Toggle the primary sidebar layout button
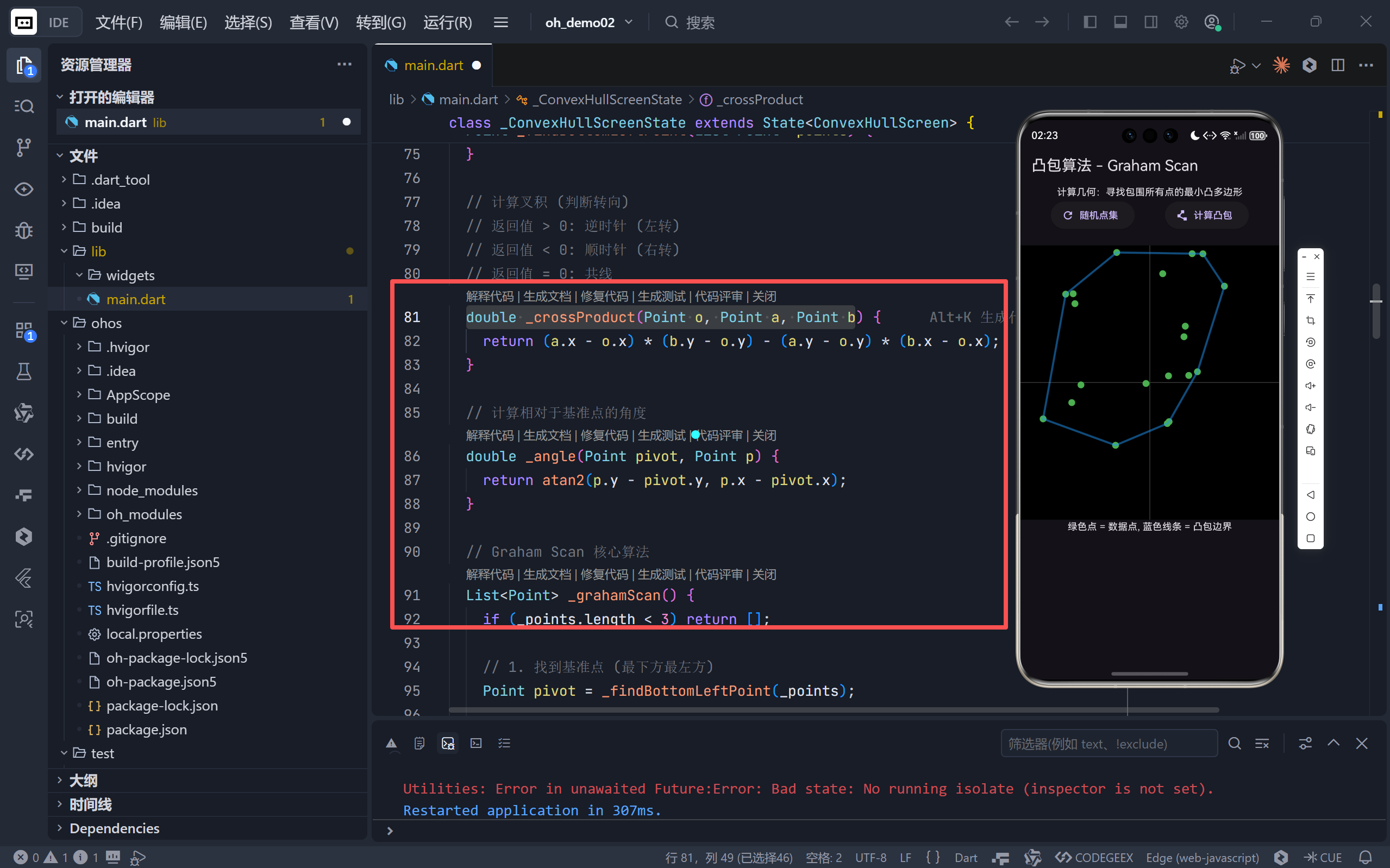Screen dimensions: 1390x868 point(1090,22)
